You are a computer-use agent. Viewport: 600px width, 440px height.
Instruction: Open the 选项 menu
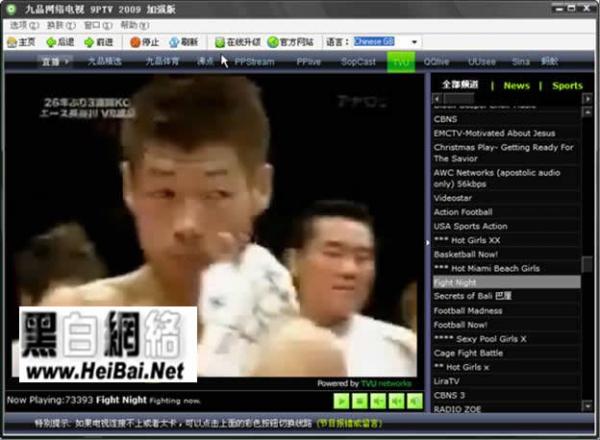24,25
